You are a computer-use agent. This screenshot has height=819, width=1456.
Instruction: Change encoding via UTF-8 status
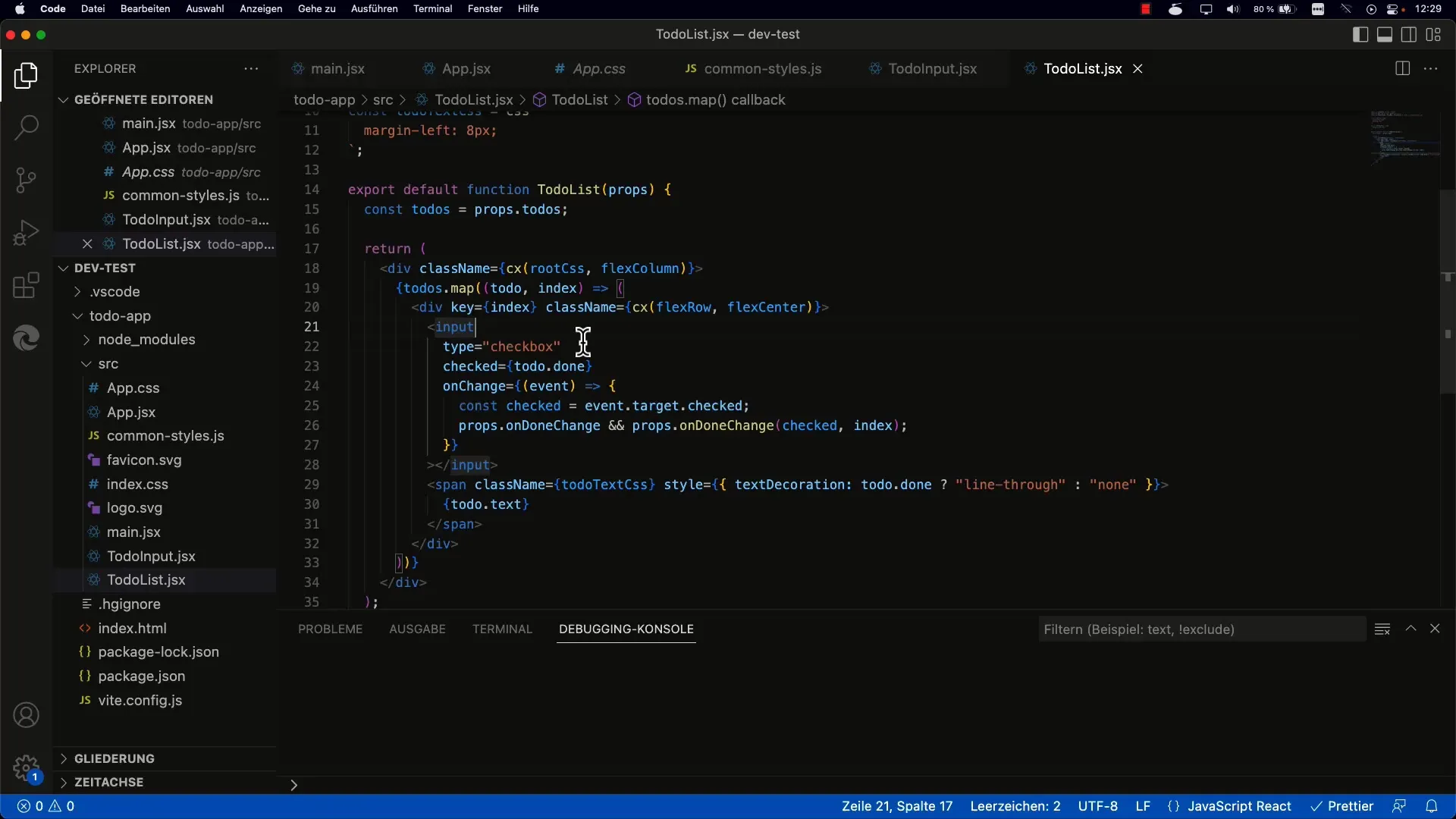[x=1097, y=806]
